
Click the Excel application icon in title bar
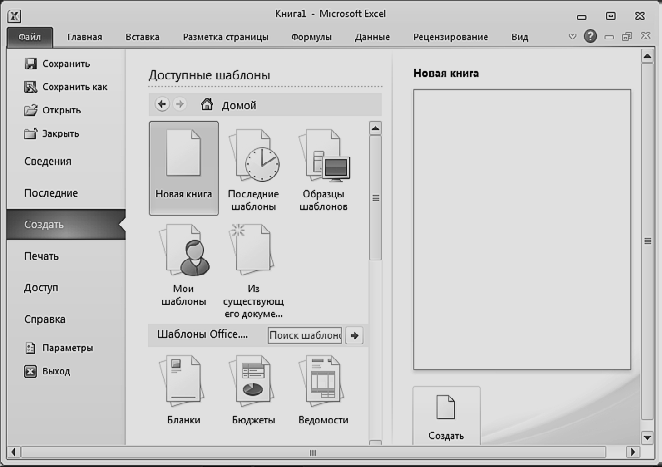[14, 16]
